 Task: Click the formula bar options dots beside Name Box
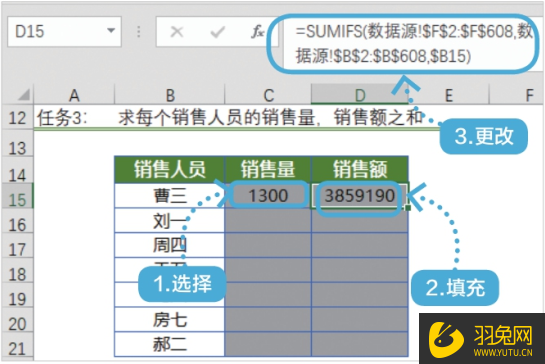[139, 32]
